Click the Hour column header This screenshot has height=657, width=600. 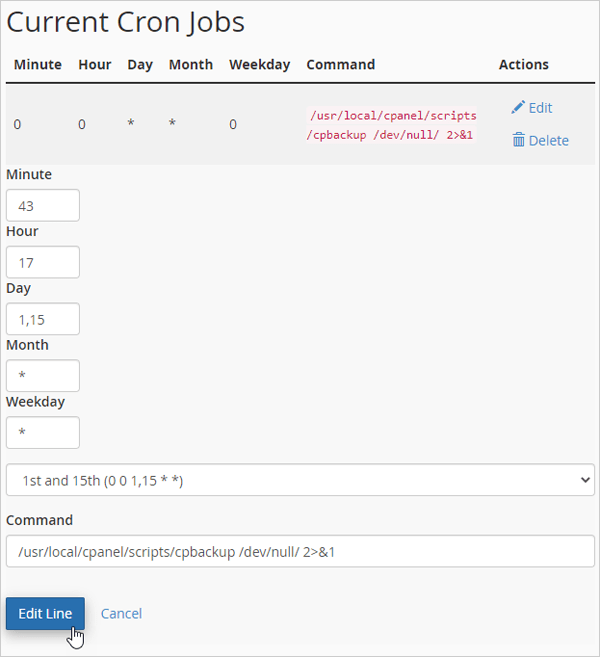point(95,65)
